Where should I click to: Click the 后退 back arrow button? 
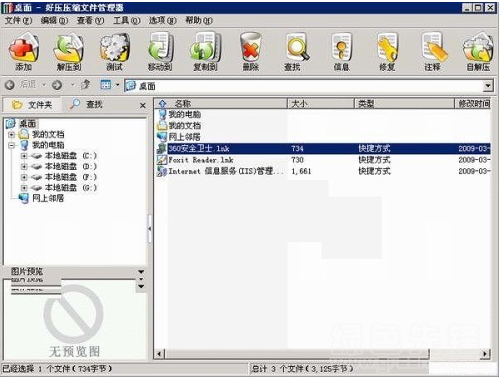point(10,85)
